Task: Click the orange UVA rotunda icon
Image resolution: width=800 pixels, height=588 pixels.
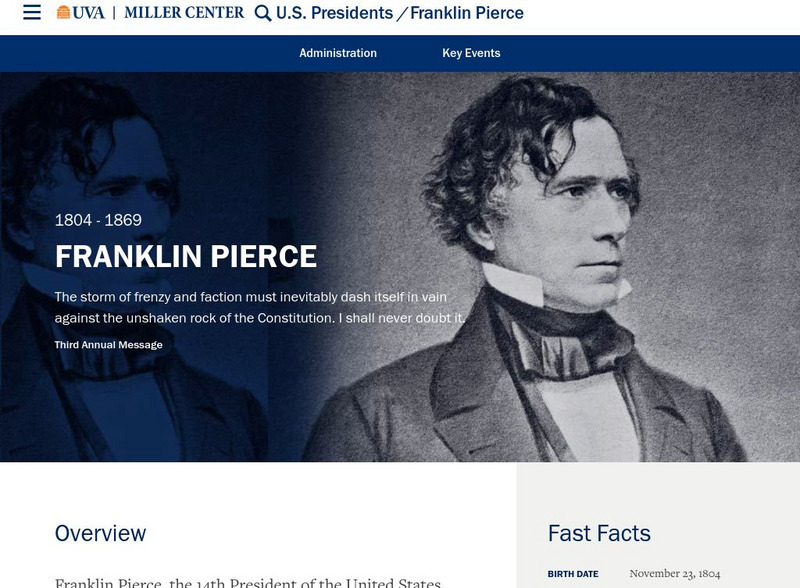Action: point(64,13)
